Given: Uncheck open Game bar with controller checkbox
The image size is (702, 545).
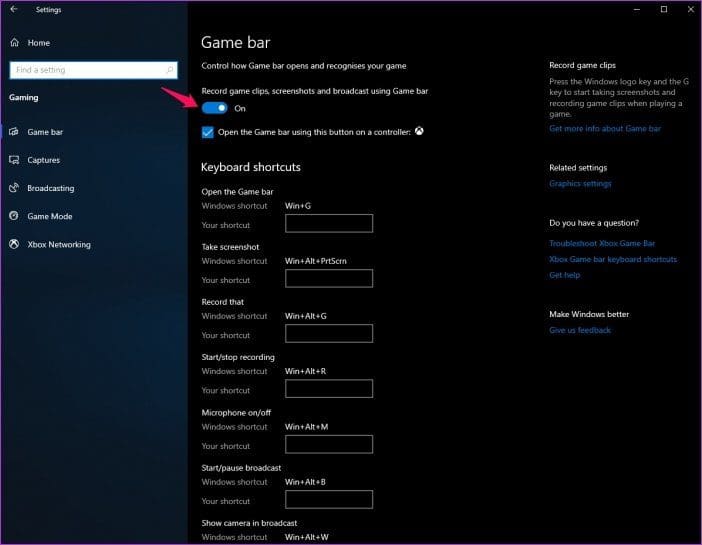Looking at the screenshot, I should [x=208, y=132].
